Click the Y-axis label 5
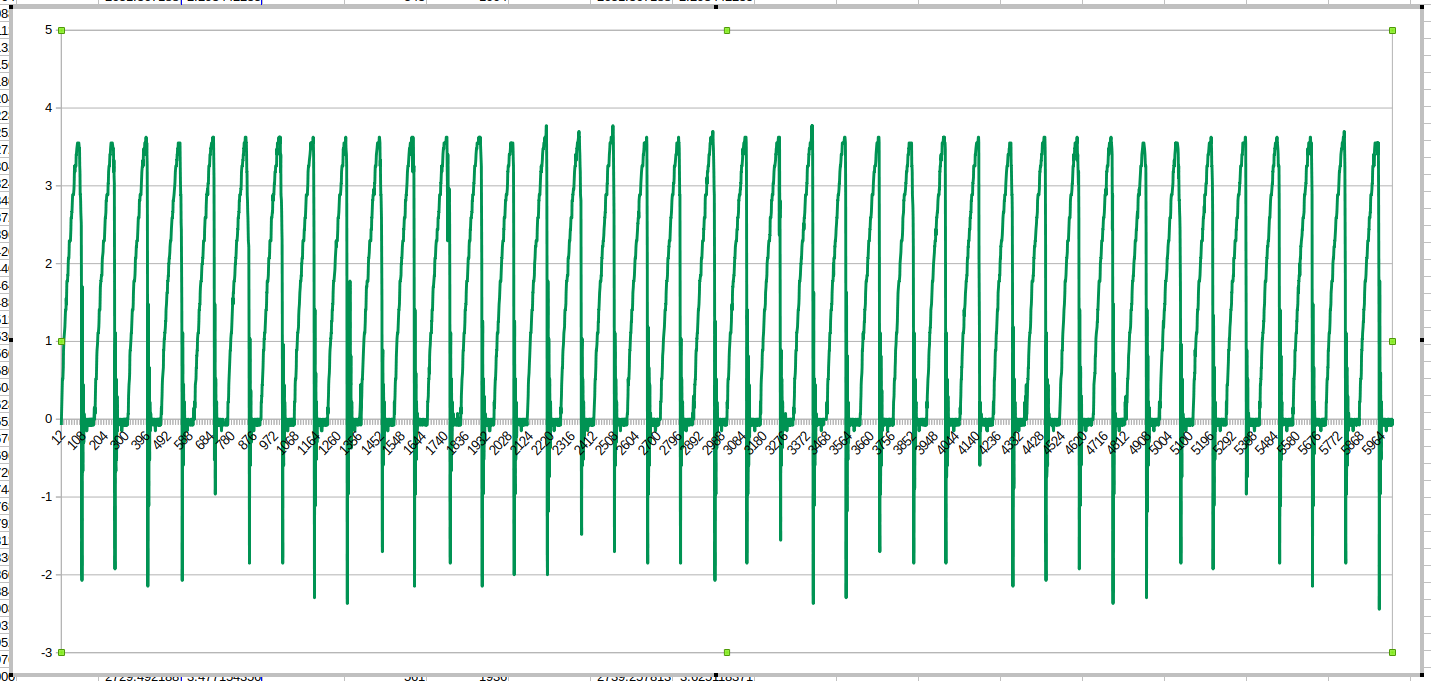The image size is (1431, 681). pyautogui.click(x=48, y=30)
